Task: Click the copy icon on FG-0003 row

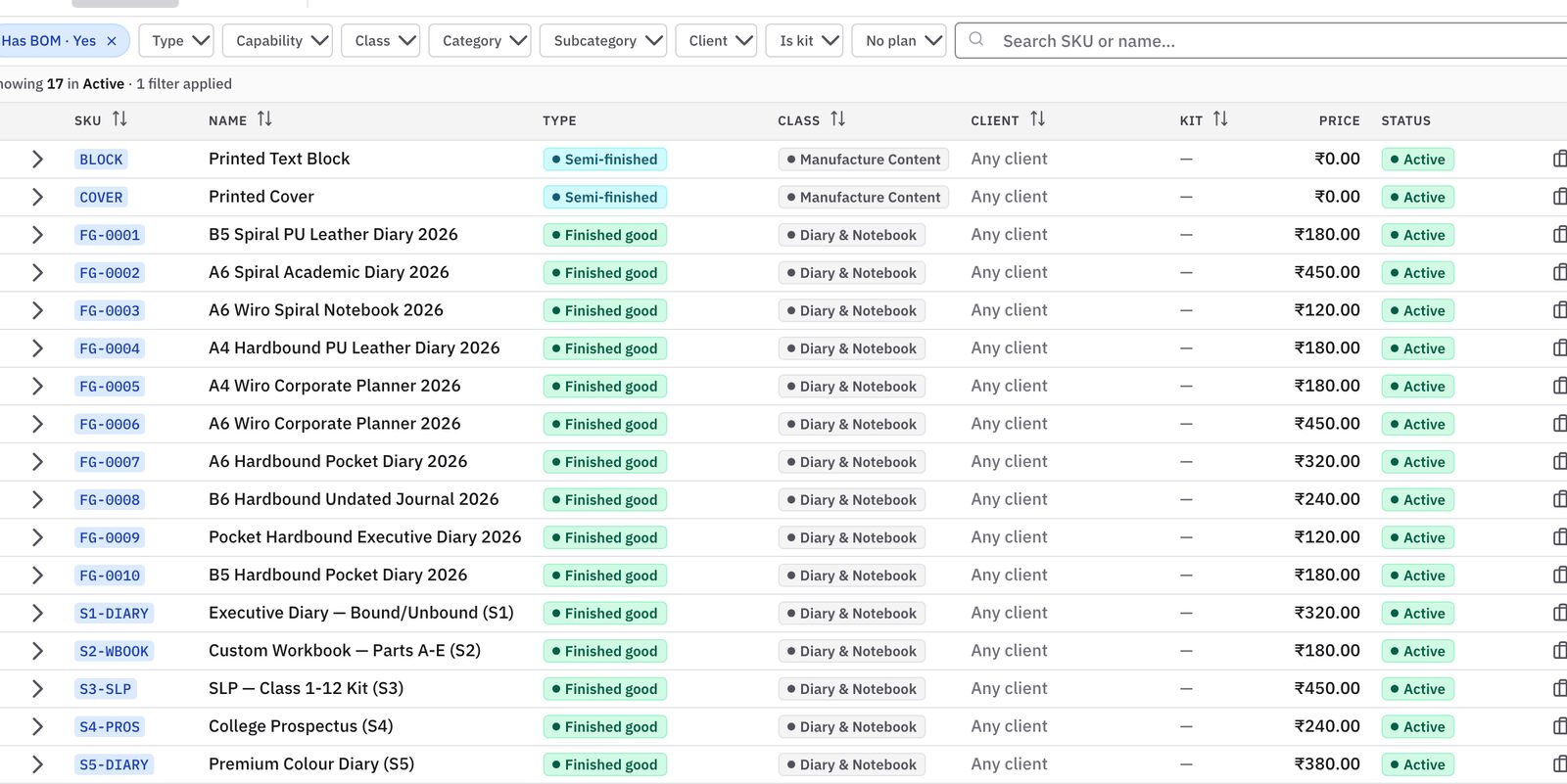Action: [x=1559, y=310]
